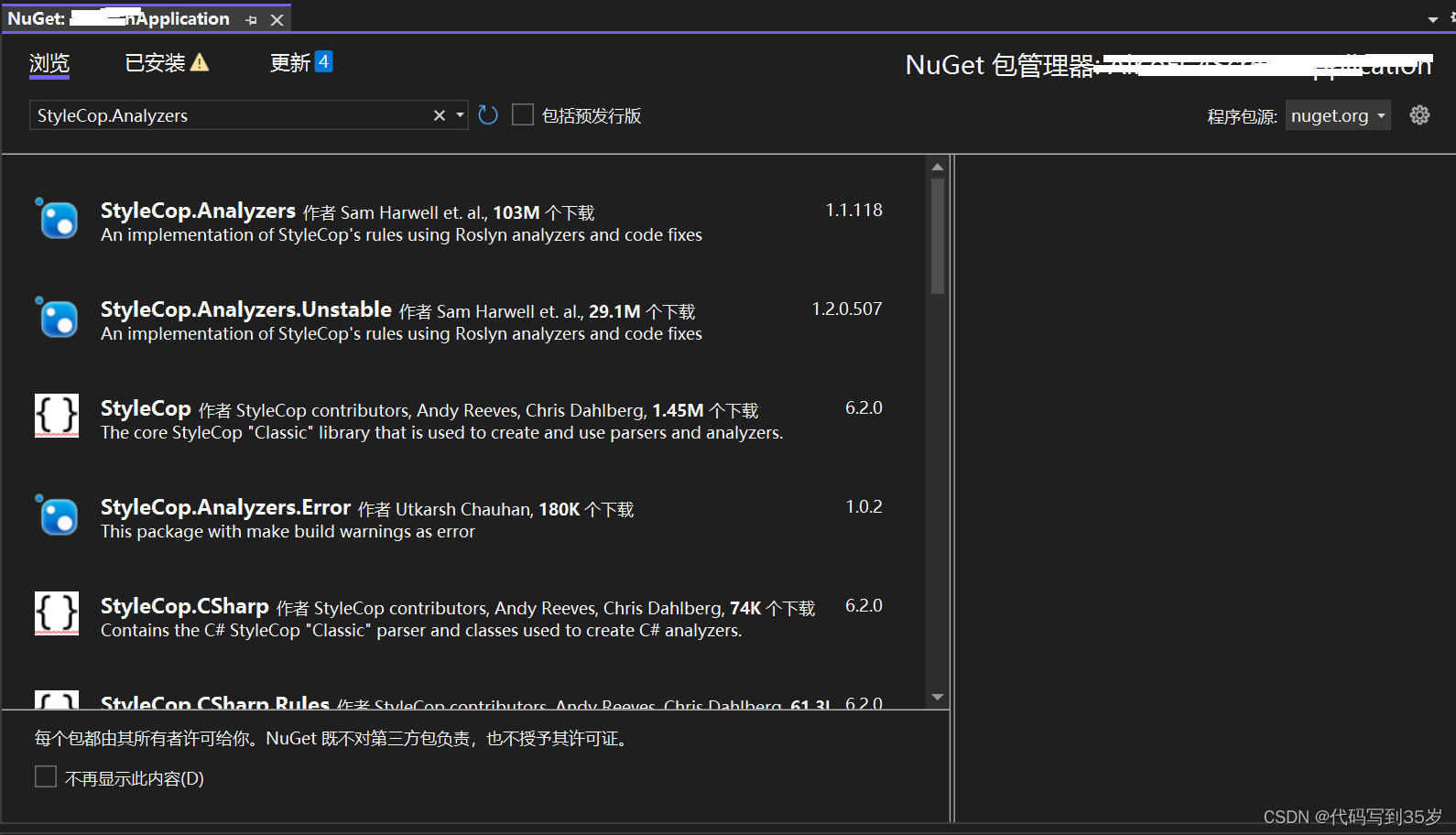
Task: Open the search history dropdown arrow
Action: tap(460, 115)
